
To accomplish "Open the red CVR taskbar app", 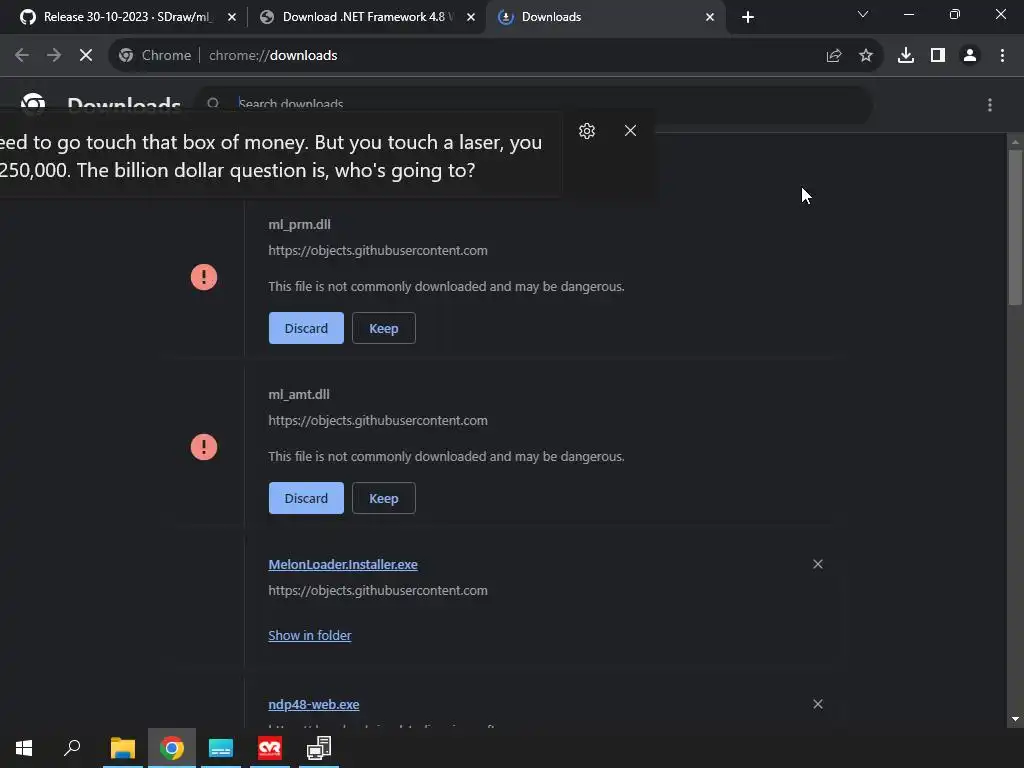I will click(270, 748).
